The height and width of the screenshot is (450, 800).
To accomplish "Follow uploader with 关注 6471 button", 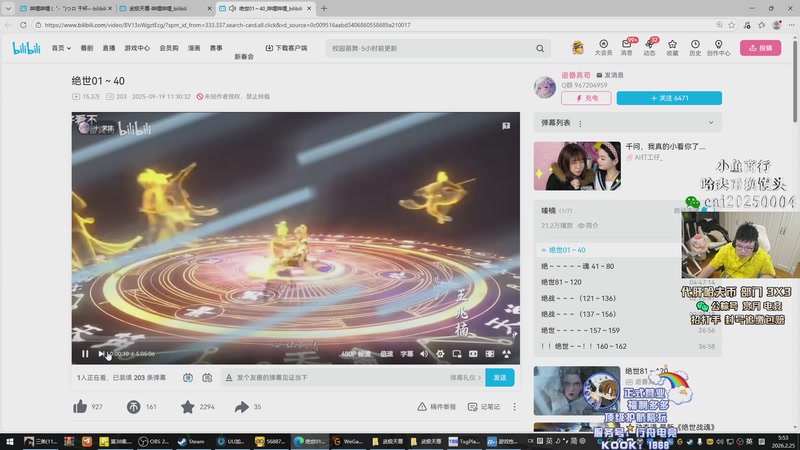I will [669, 98].
